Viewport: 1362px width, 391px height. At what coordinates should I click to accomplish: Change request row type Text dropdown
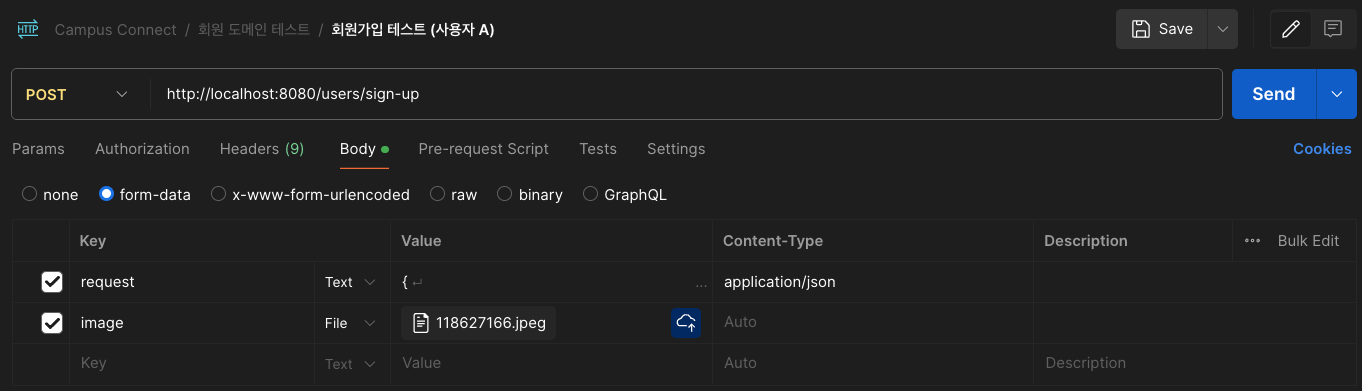[350, 282]
